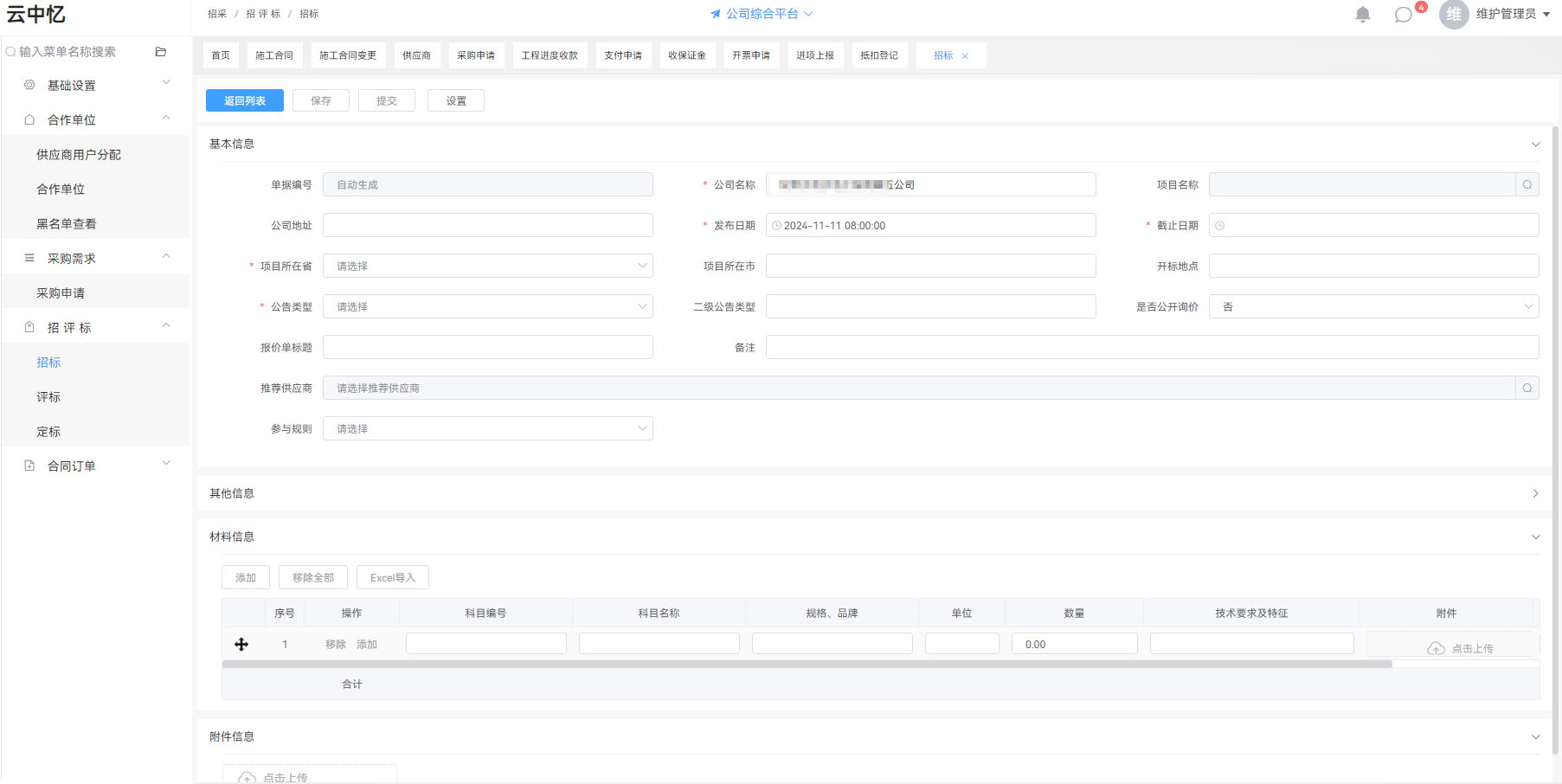Click the 返回列表 button
Viewport: 1562px width, 784px height.
[245, 100]
